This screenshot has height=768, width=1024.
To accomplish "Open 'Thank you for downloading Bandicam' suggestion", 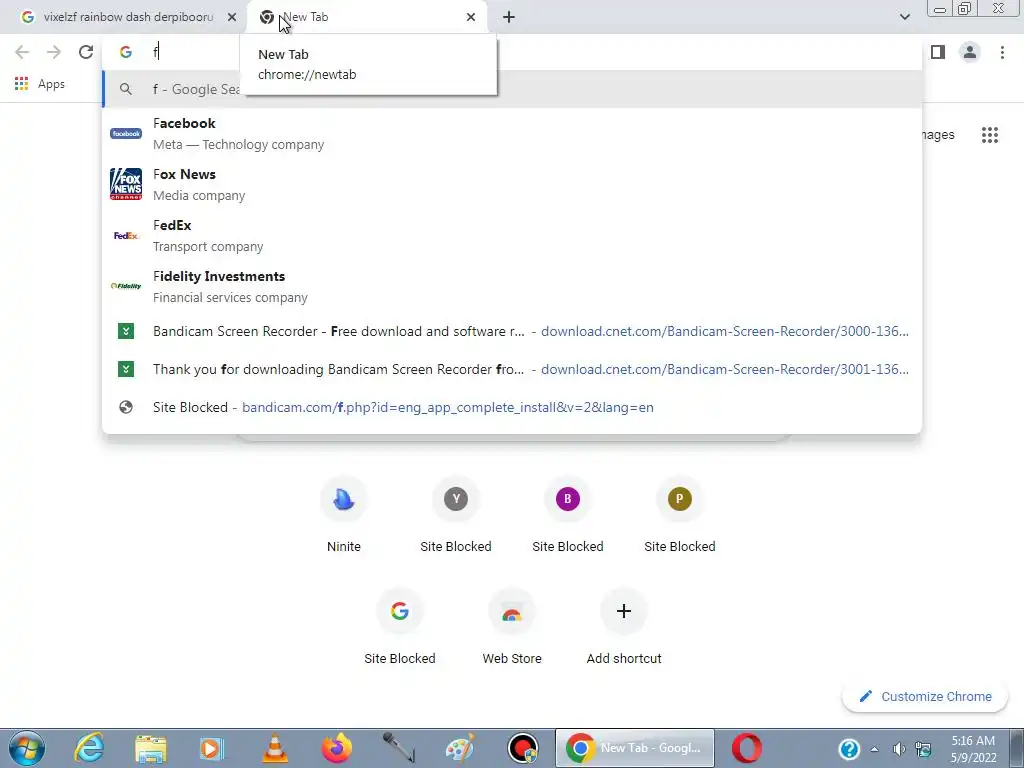I will tap(512, 369).
